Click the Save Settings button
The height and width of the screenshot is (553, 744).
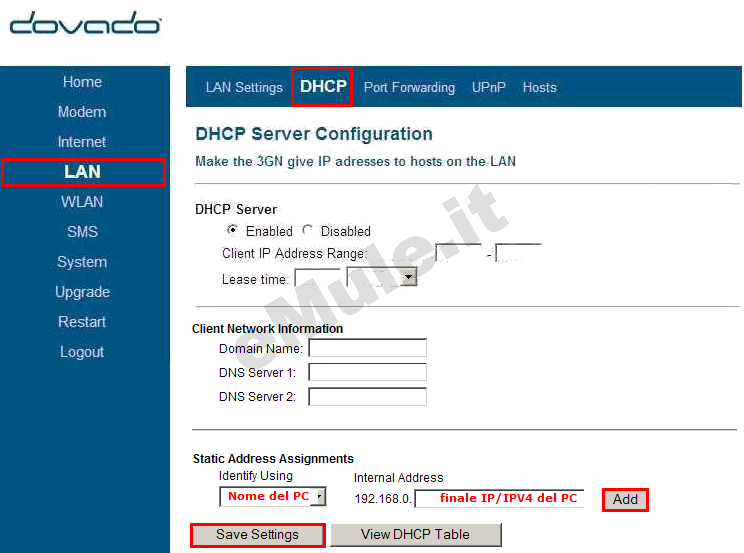258,535
